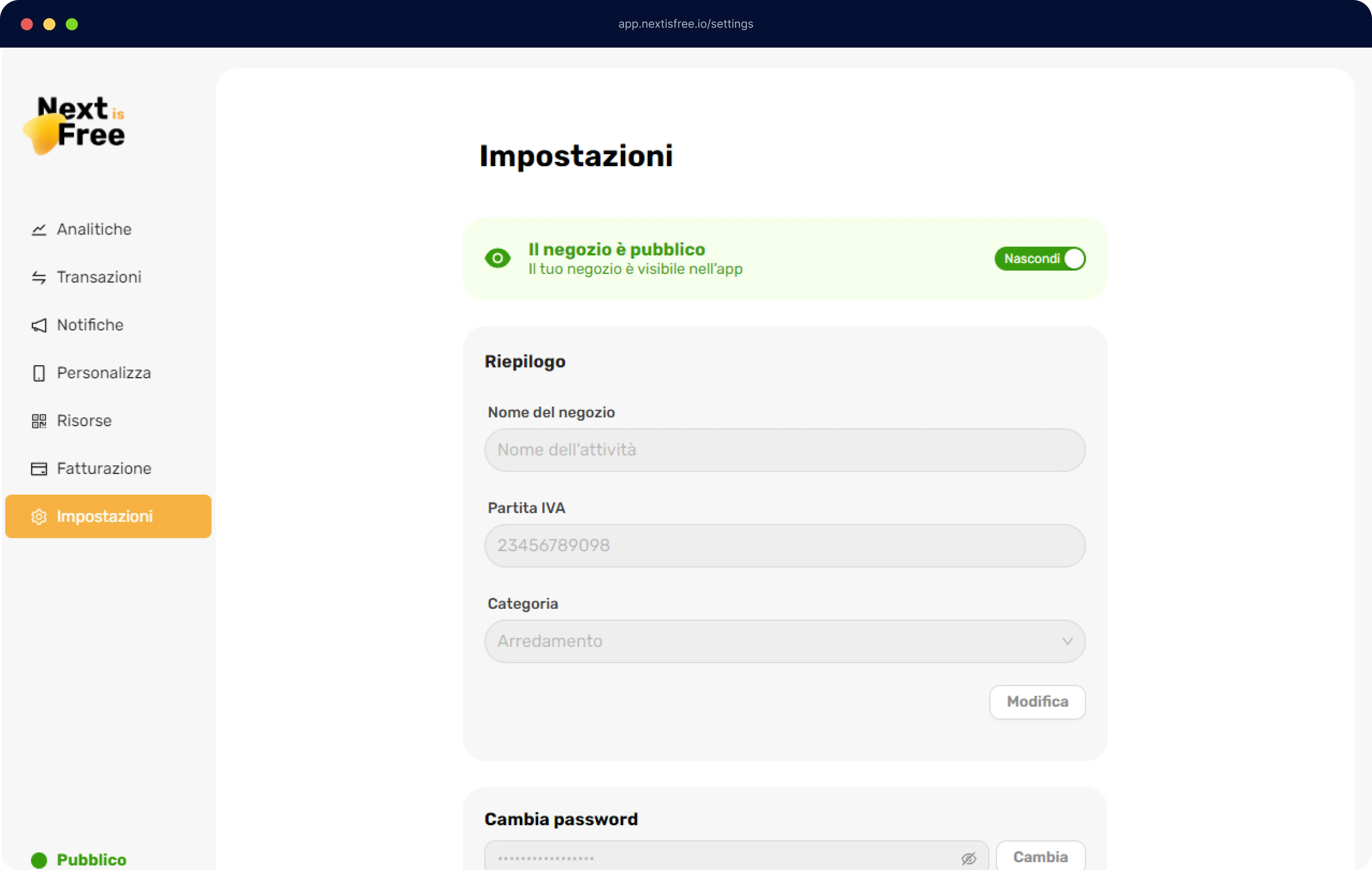This screenshot has height=870, width=1372.
Task: Open Transazioni from the sidebar icon
Action: click(38, 278)
